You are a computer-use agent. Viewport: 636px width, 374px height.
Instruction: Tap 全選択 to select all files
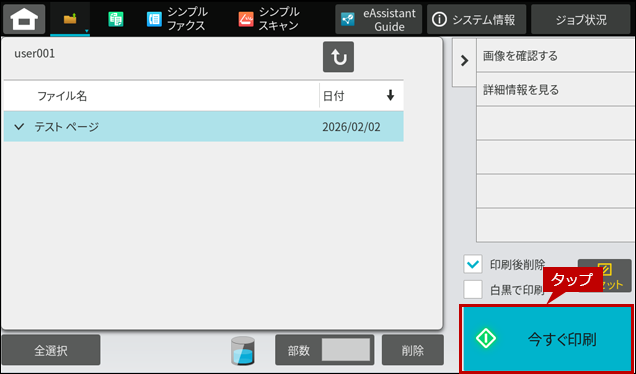click(x=51, y=350)
